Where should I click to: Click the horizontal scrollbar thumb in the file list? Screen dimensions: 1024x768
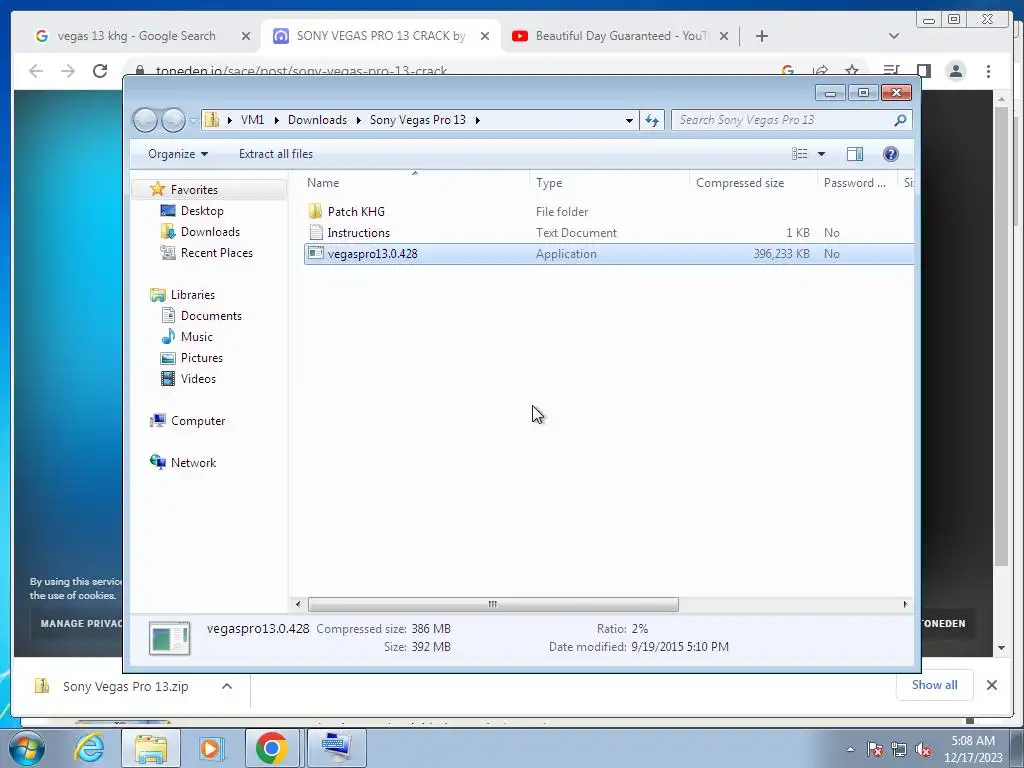pyautogui.click(x=493, y=605)
